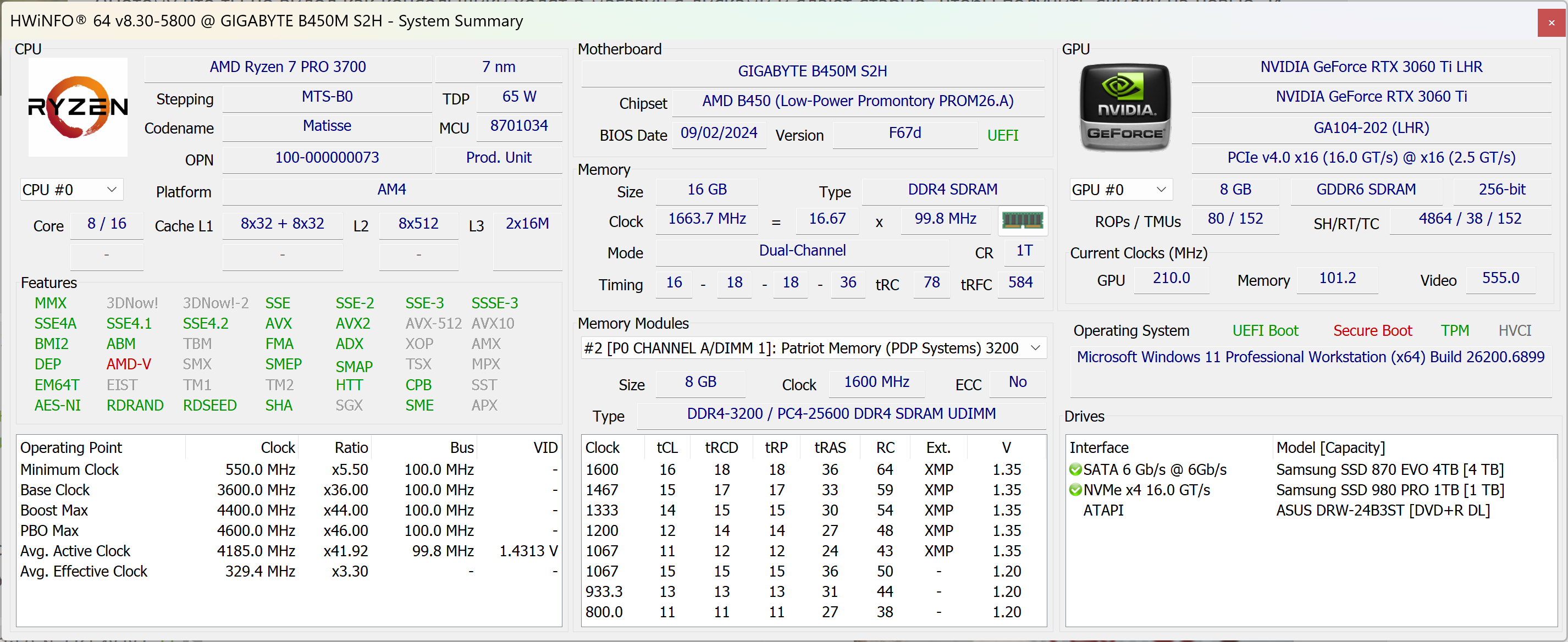Close the System Summary window

pos(1551,23)
